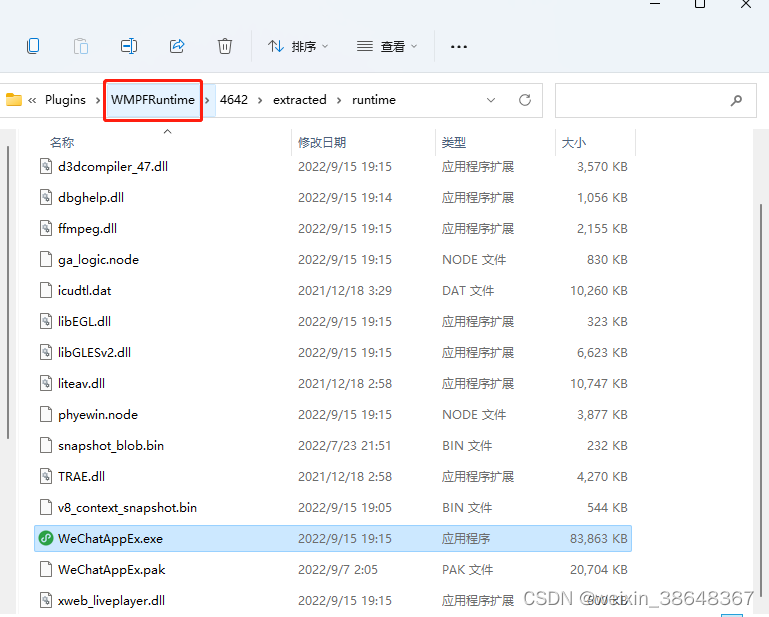The height and width of the screenshot is (617, 769).
Task: Open the 查看 view dropdown
Action: click(x=387, y=47)
